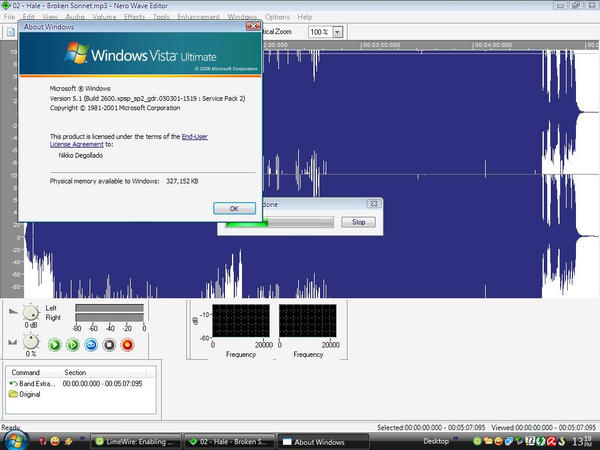Click the Right channel level meter
The width and height of the screenshot is (600, 450).
(109, 317)
